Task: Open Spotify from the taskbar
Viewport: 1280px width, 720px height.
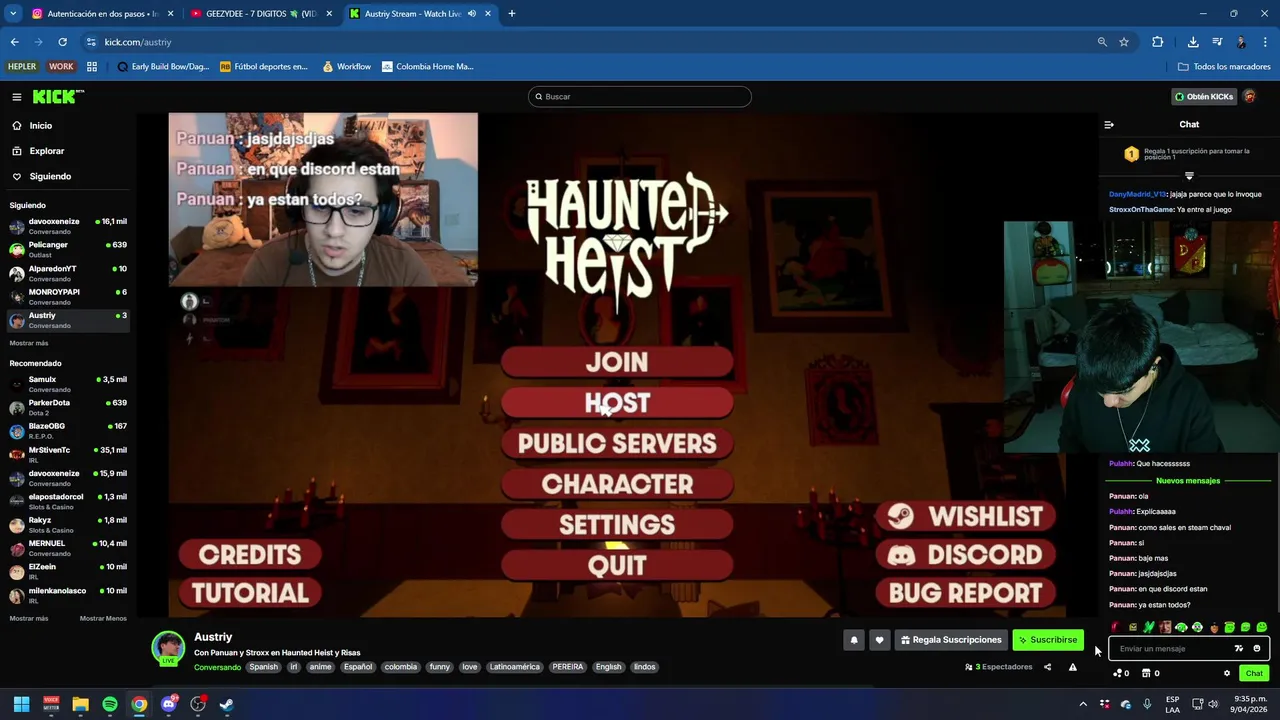Action: (110, 704)
